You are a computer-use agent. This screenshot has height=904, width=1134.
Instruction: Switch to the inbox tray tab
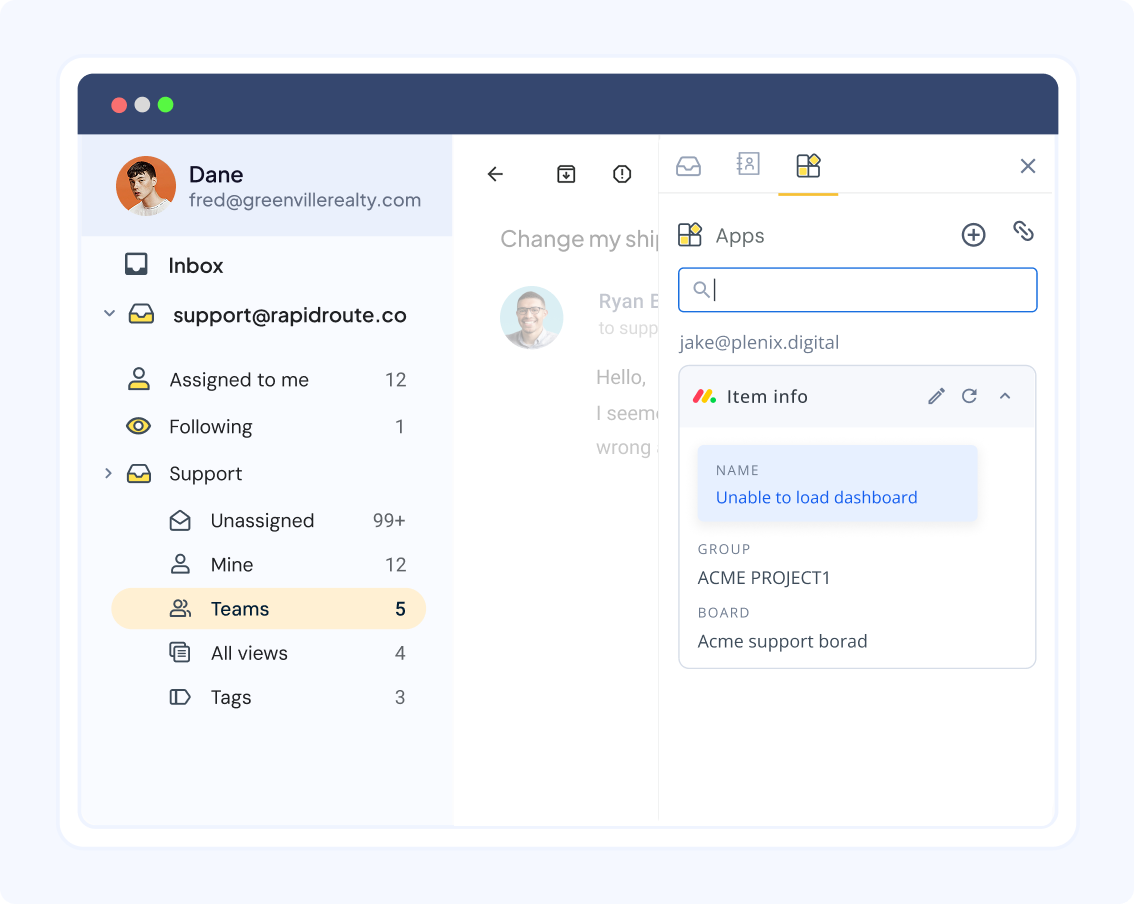tap(688, 166)
